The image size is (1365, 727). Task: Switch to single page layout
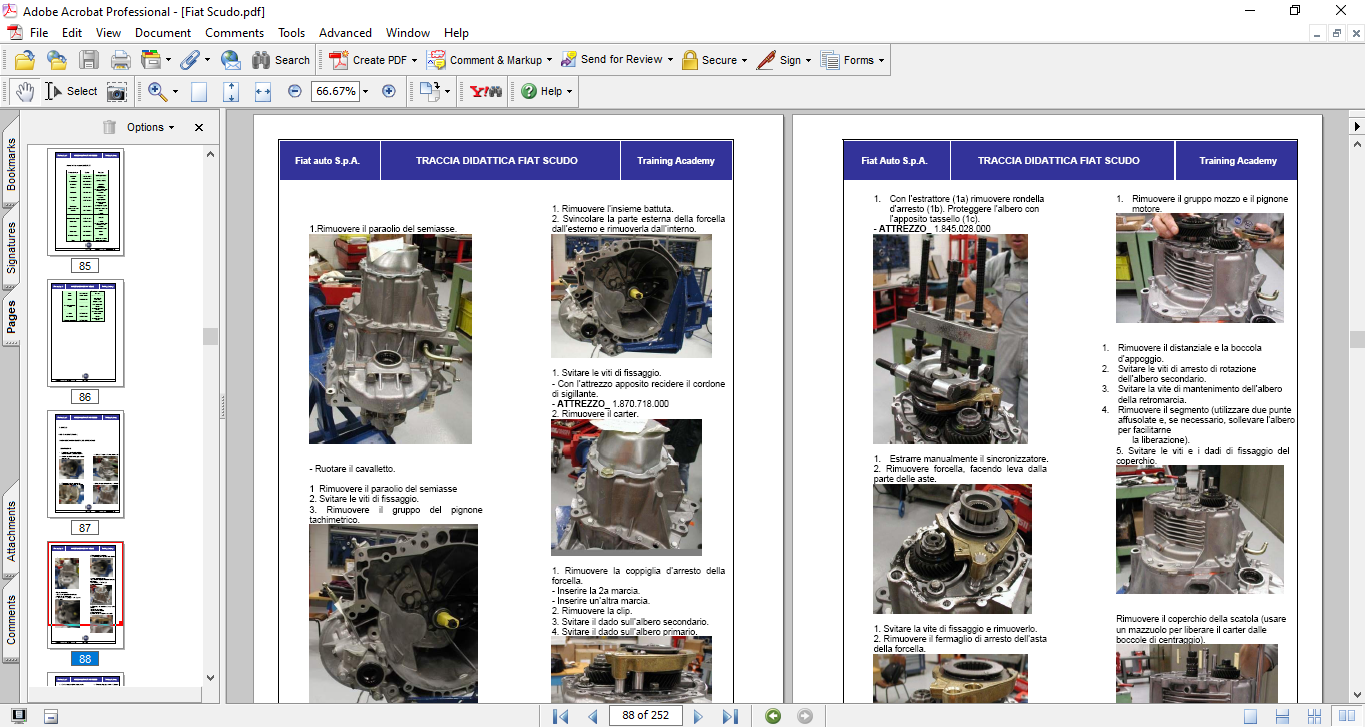pos(1250,716)
